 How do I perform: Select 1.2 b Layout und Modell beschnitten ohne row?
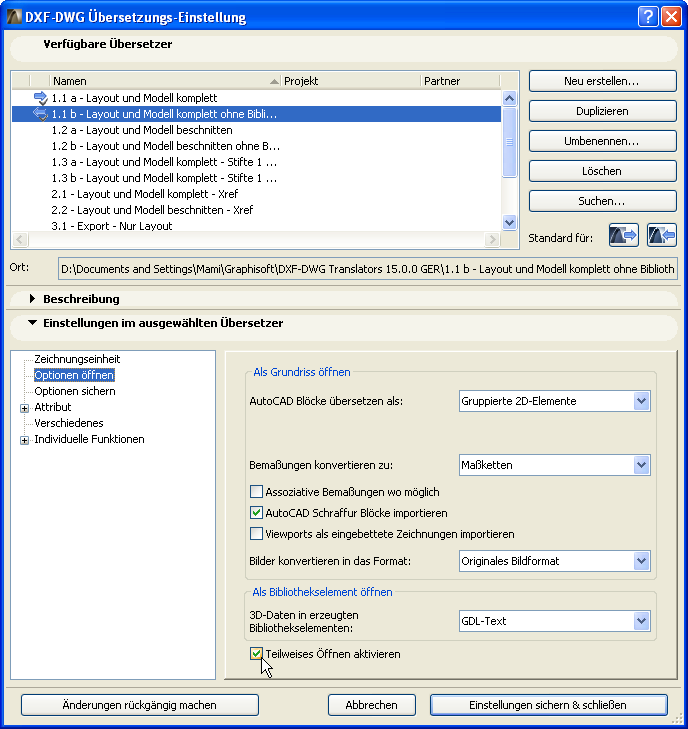tap(256, 146)
